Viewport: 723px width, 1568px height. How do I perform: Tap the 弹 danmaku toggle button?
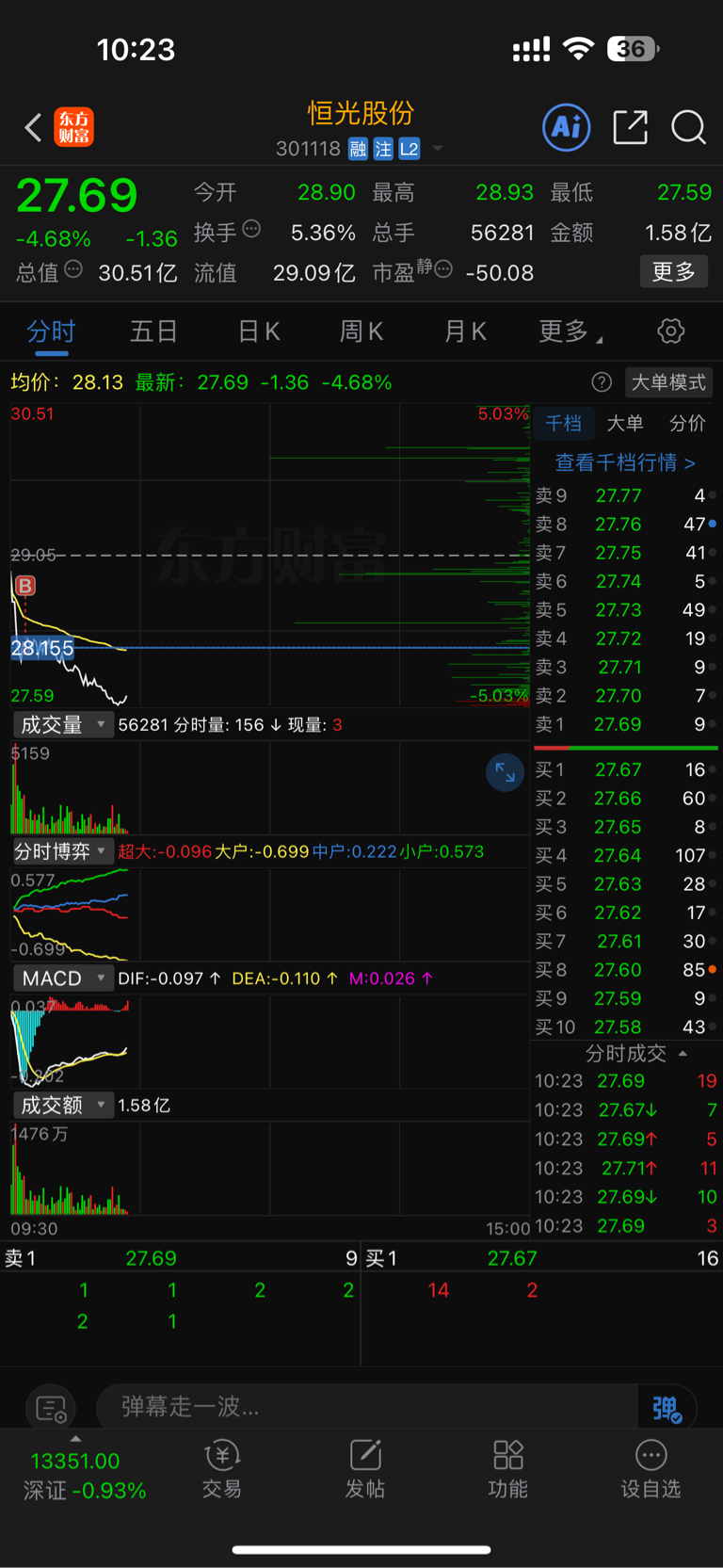(667, 1408)
